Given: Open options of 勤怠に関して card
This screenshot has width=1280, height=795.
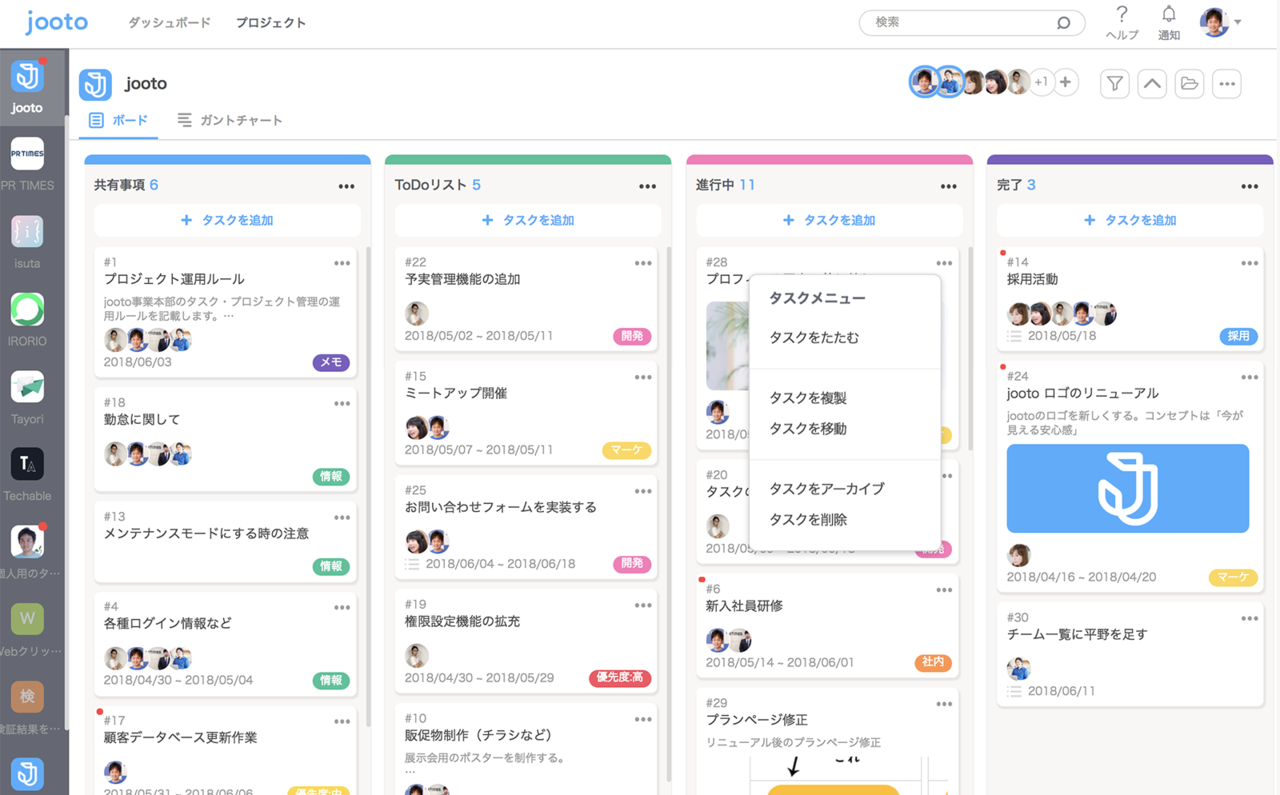Looking at the screenshot, I should [x=342, y=403].
